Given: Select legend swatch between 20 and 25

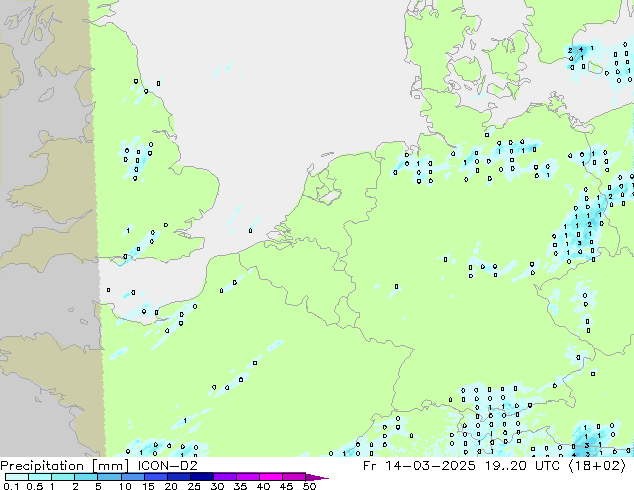Looking at the screenshot, I should pyautogui.click(x=179, y=477).
